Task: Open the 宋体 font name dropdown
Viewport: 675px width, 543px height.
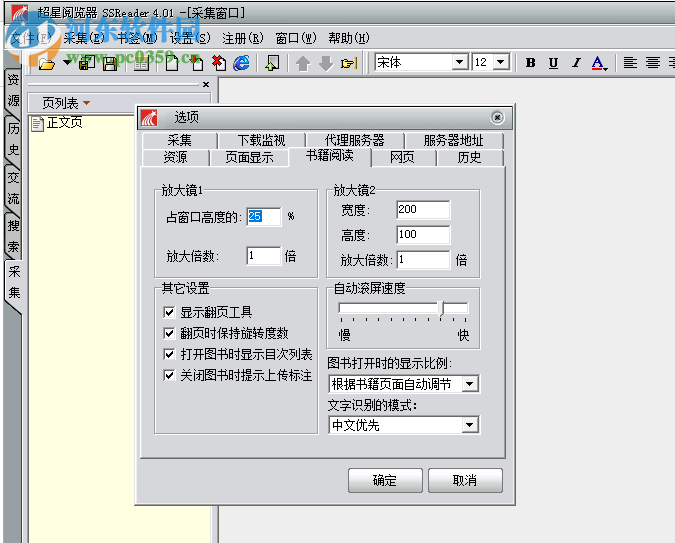Action: tap(460, 62)
